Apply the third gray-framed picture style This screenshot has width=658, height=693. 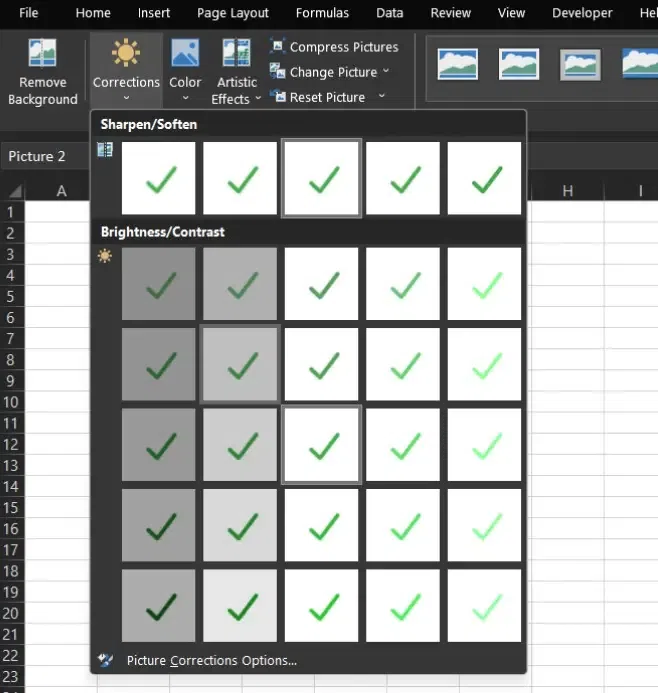click(x=580, y=65)
